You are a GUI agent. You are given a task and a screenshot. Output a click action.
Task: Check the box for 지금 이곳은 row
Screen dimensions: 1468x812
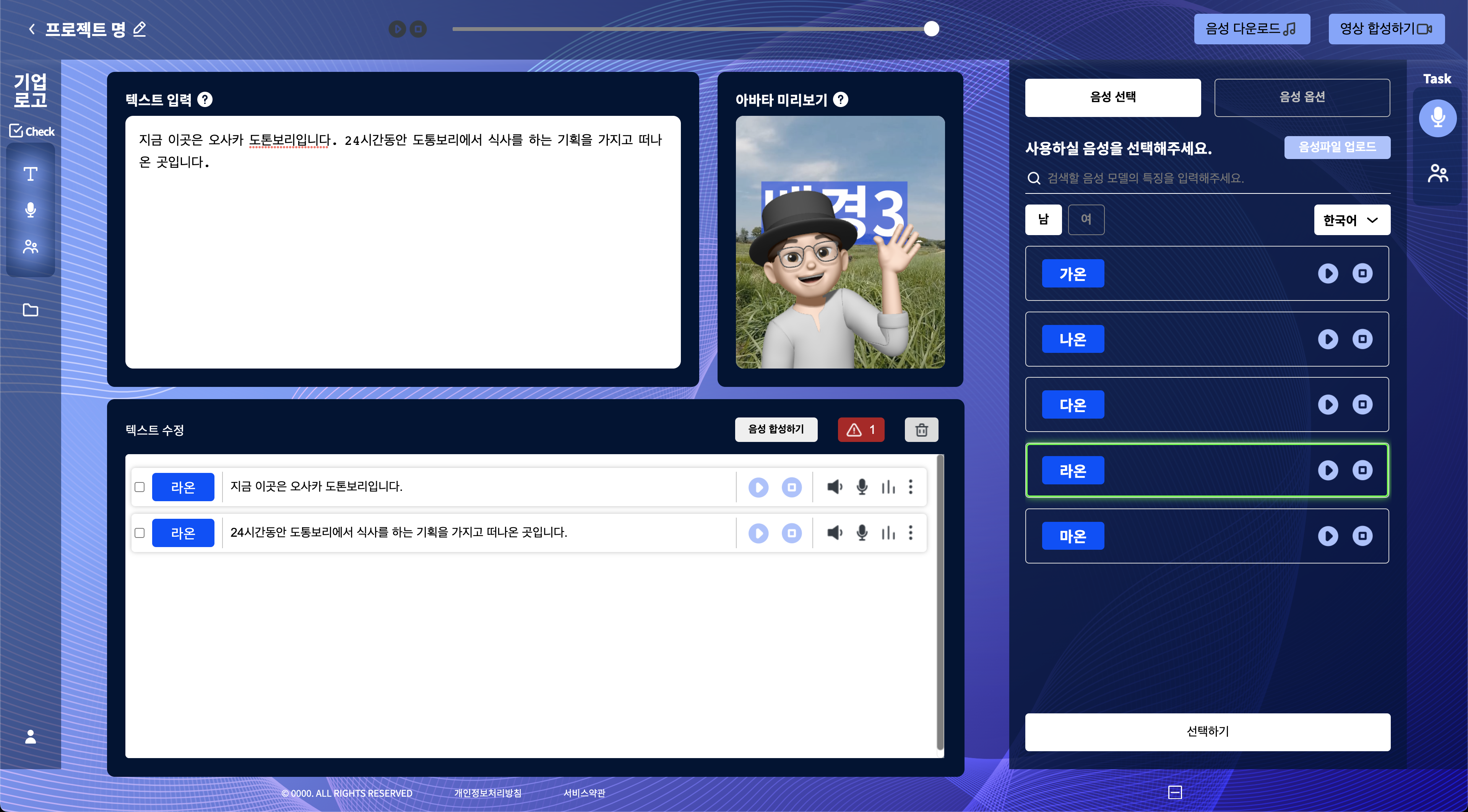click(140, 487)
